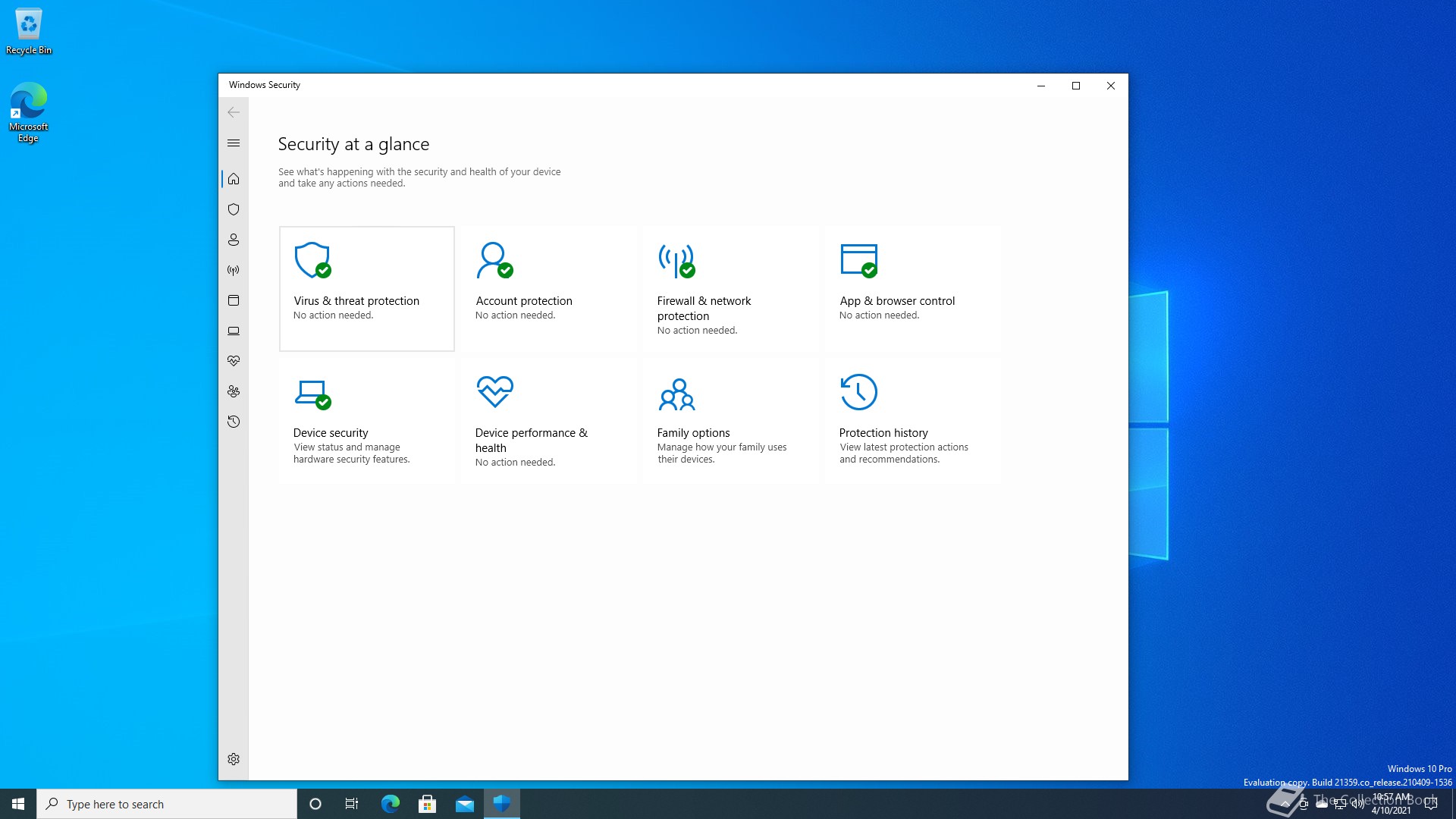
Task: Click the Windows Start button
Action: (18, 804)
